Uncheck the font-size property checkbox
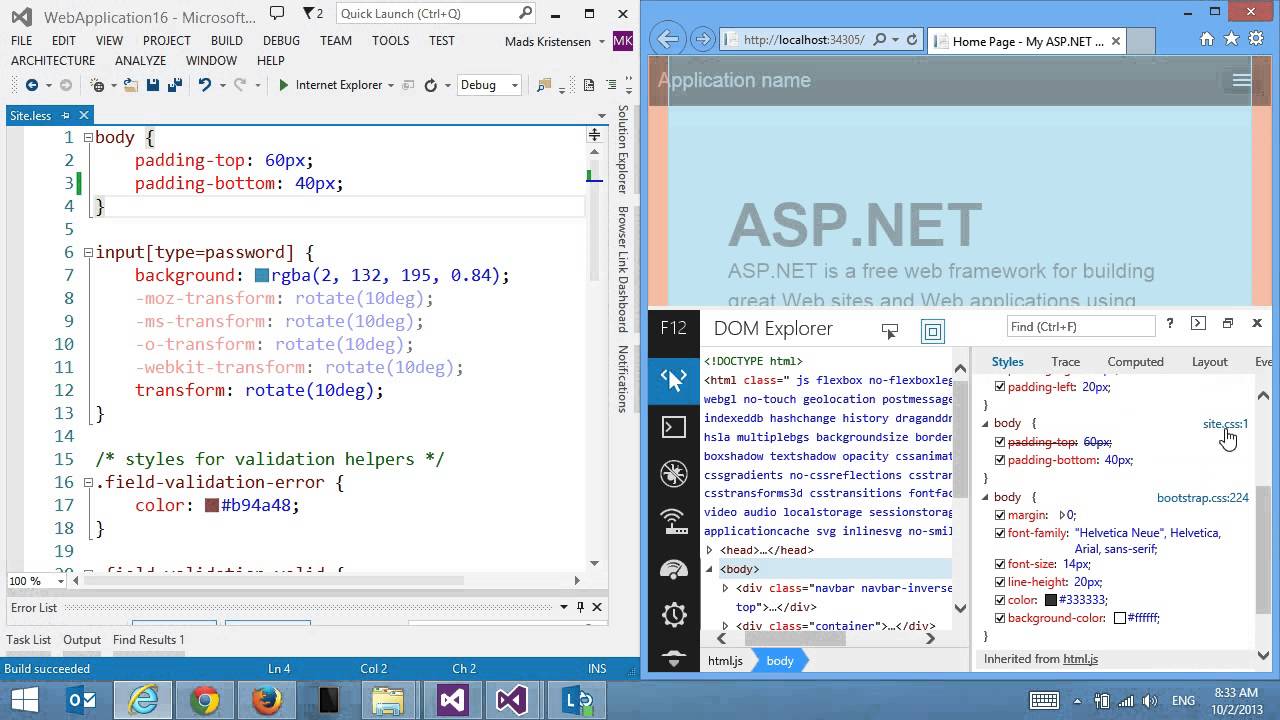Image resolution: width=1280 pixels, height=720 pixels. point(999,564)
